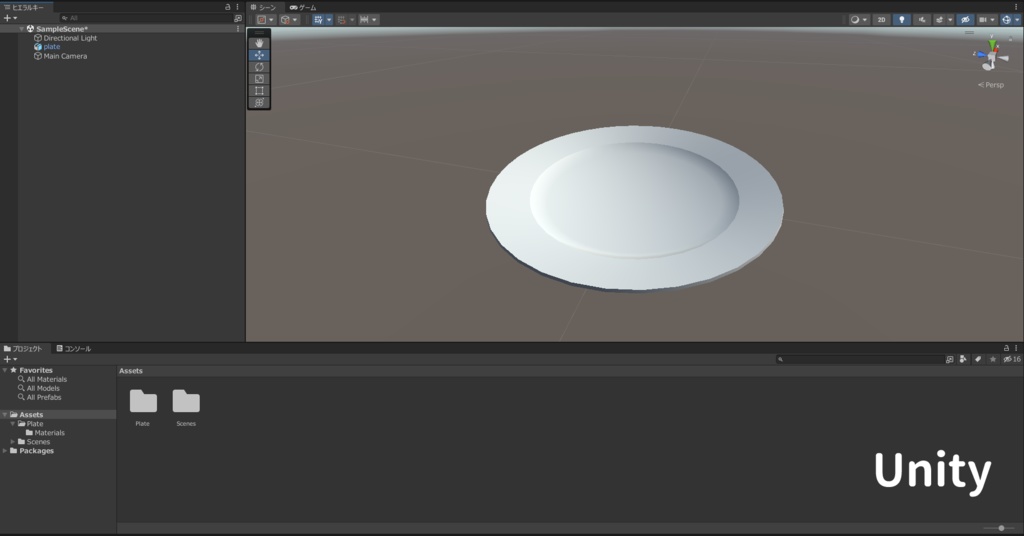Screen dimensions: 1024x536
Task: Open the コンソール (Console) tab
Action: [73, 349]
